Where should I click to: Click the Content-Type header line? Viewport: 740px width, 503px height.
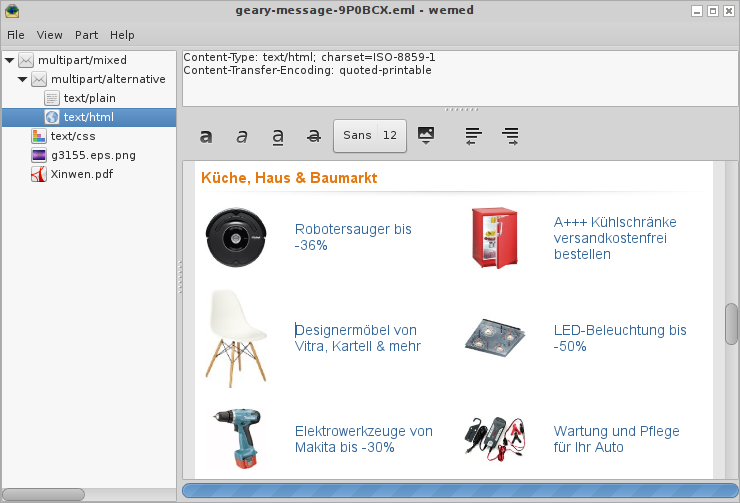[309, 57]
